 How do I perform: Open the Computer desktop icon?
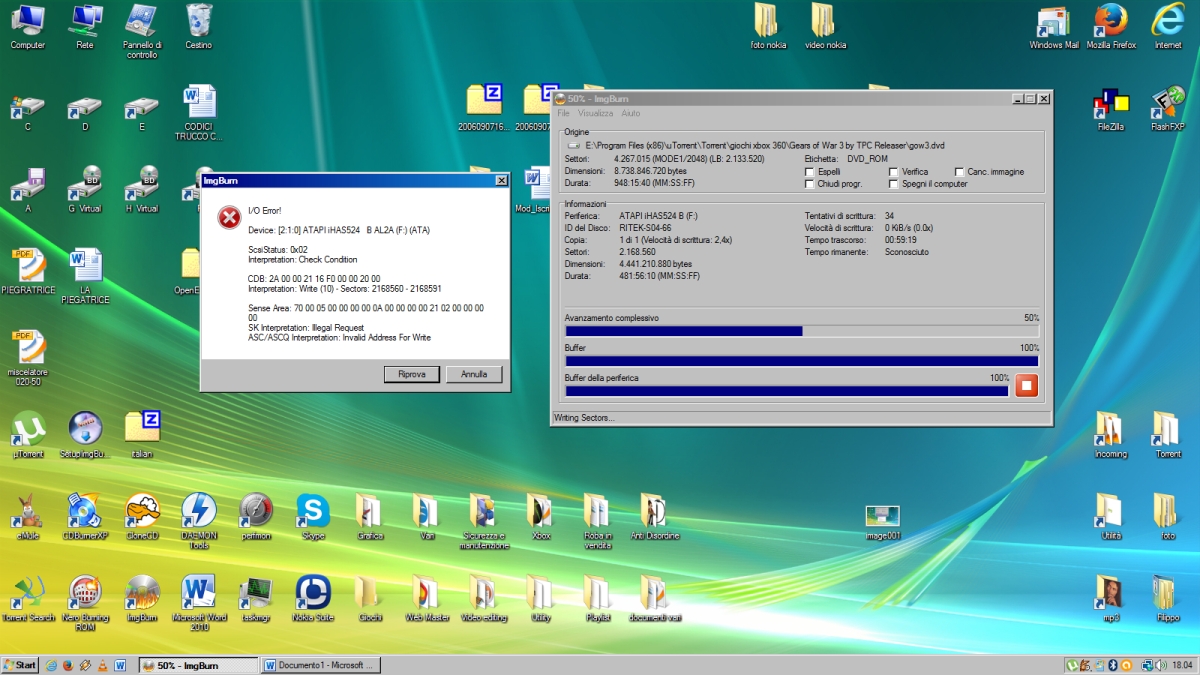tap(27, 26)
